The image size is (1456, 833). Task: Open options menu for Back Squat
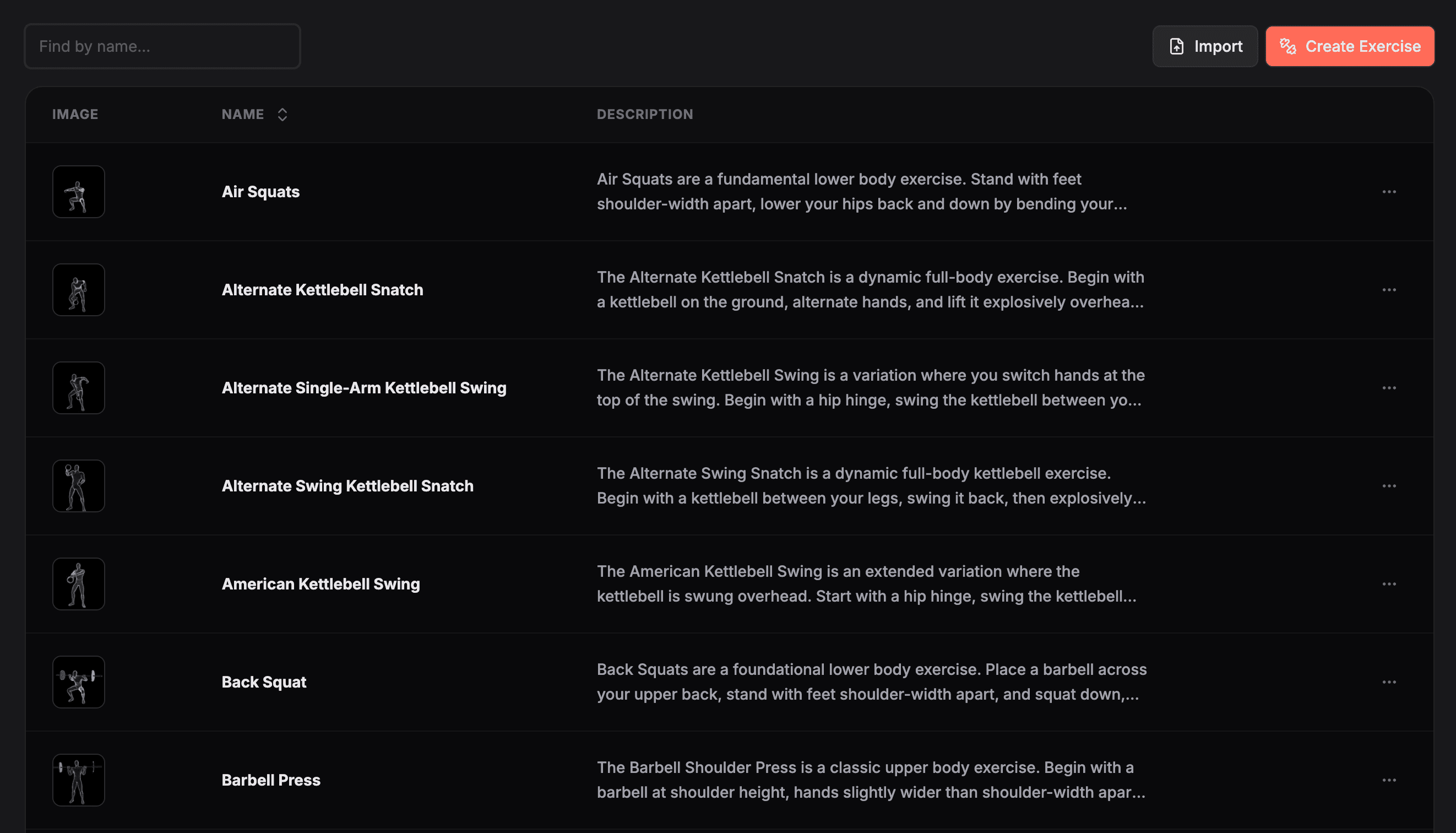pyautogui.click(x=1388, y=682)
